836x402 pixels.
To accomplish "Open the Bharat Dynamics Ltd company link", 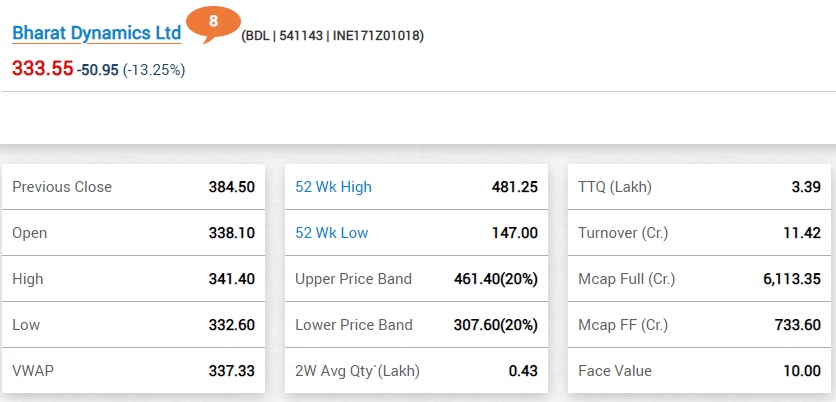I will pos(96,33).
